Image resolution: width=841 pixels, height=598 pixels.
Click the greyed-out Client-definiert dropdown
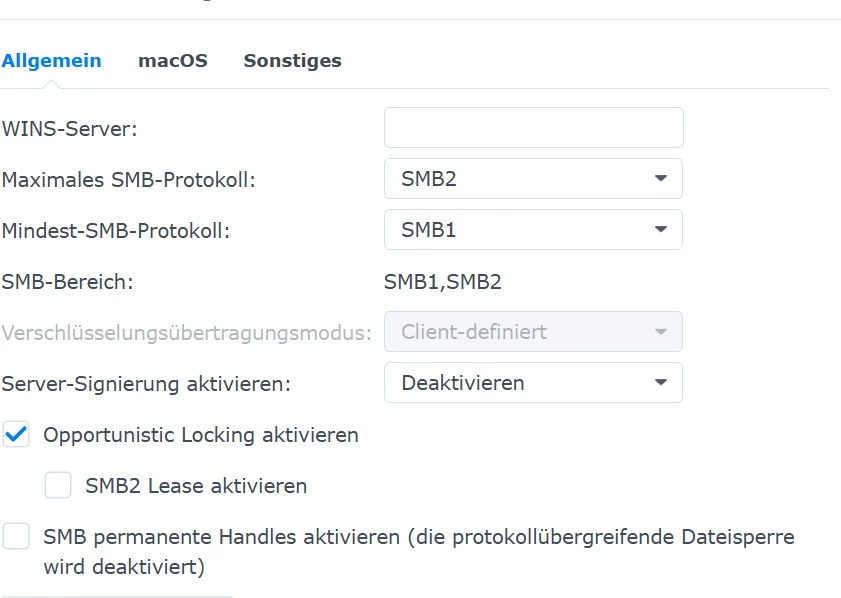pos(533,331)
